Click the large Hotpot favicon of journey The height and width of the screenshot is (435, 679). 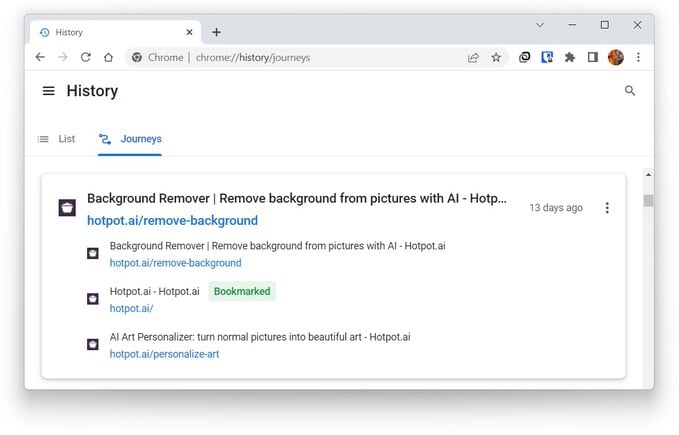67,208
